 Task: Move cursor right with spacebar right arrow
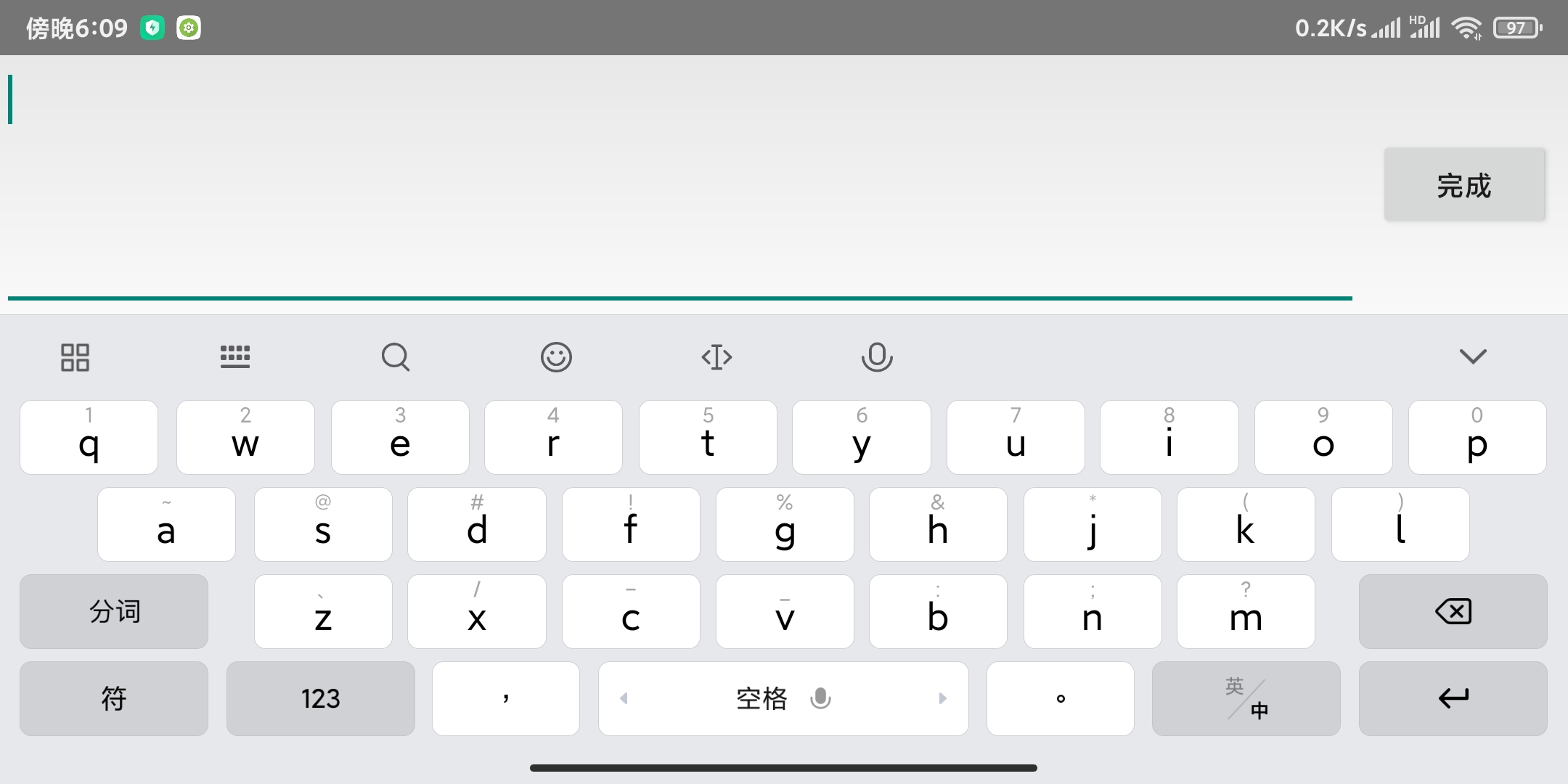(x=942, y=698)
